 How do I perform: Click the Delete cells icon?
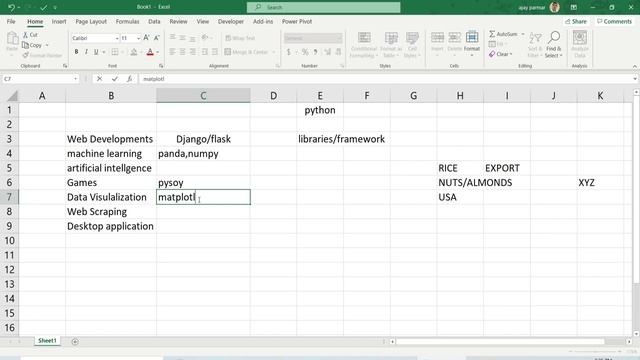click(x=454, y=42)
